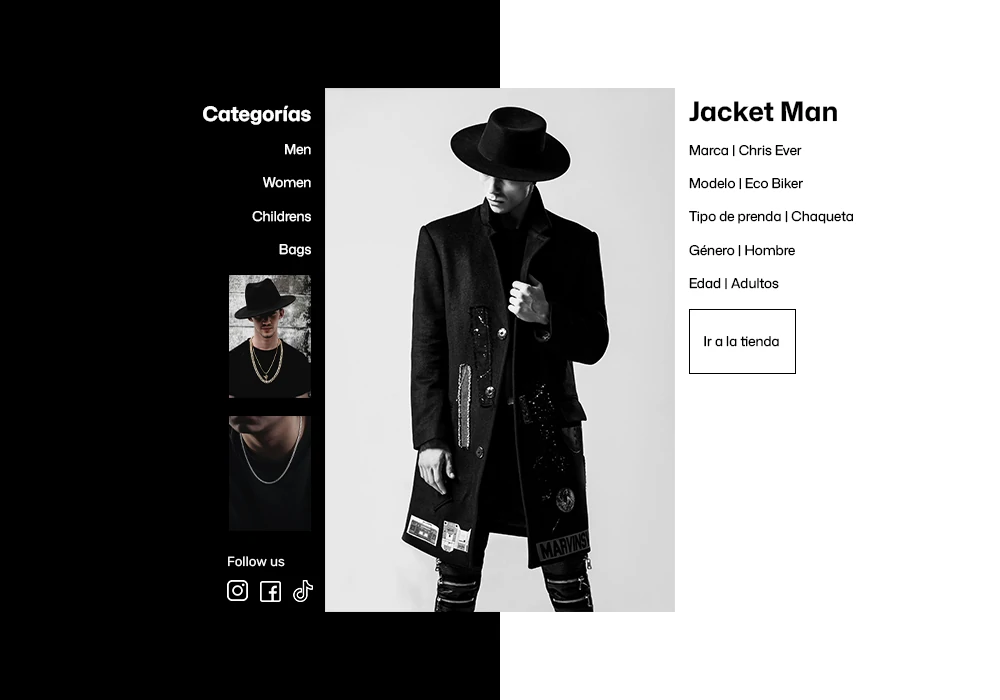Viewport: 1000px width, 700px height.
Task: Click the Follow us label
Action: tap(256, 562)
